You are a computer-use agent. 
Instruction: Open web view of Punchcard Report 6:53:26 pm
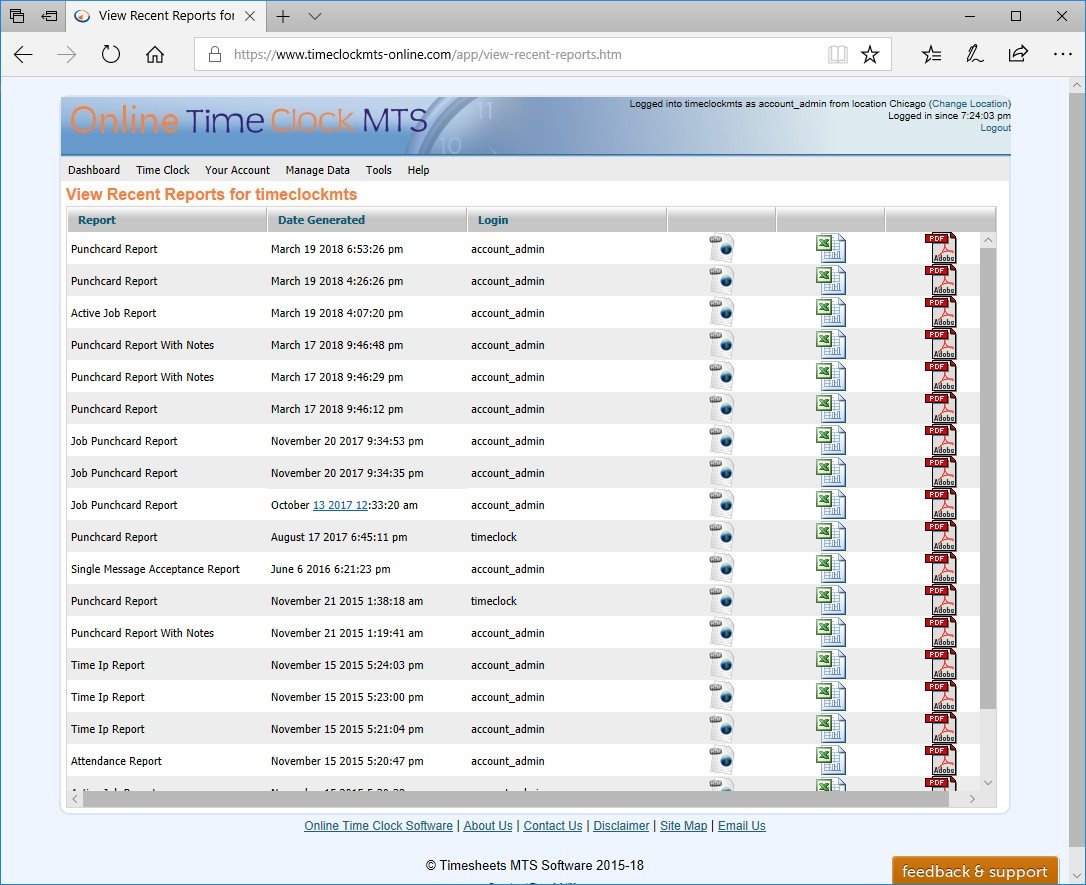pyautogui.click(x=722, y=248)
